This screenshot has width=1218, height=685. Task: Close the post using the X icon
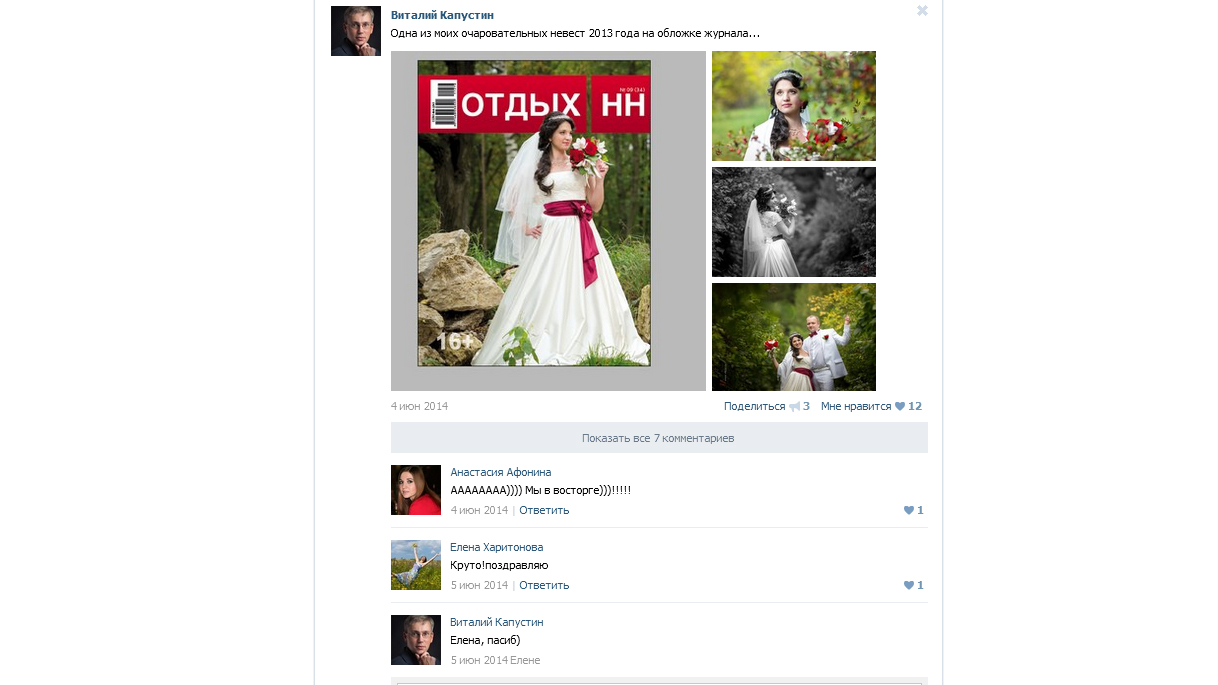pos(922,11)
